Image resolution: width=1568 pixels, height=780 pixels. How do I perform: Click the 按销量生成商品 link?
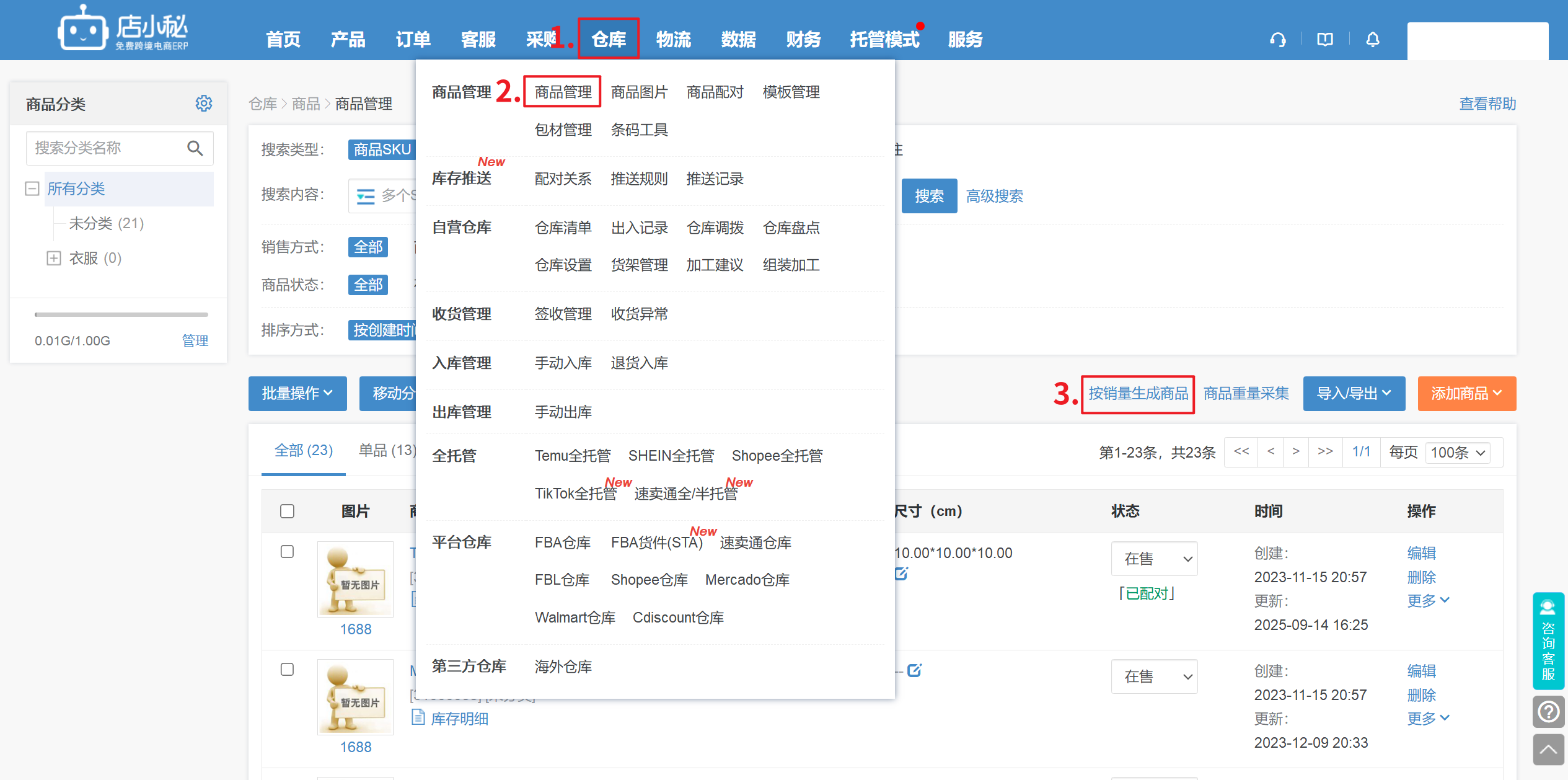pyautogui.click(x=1138, y=393)
